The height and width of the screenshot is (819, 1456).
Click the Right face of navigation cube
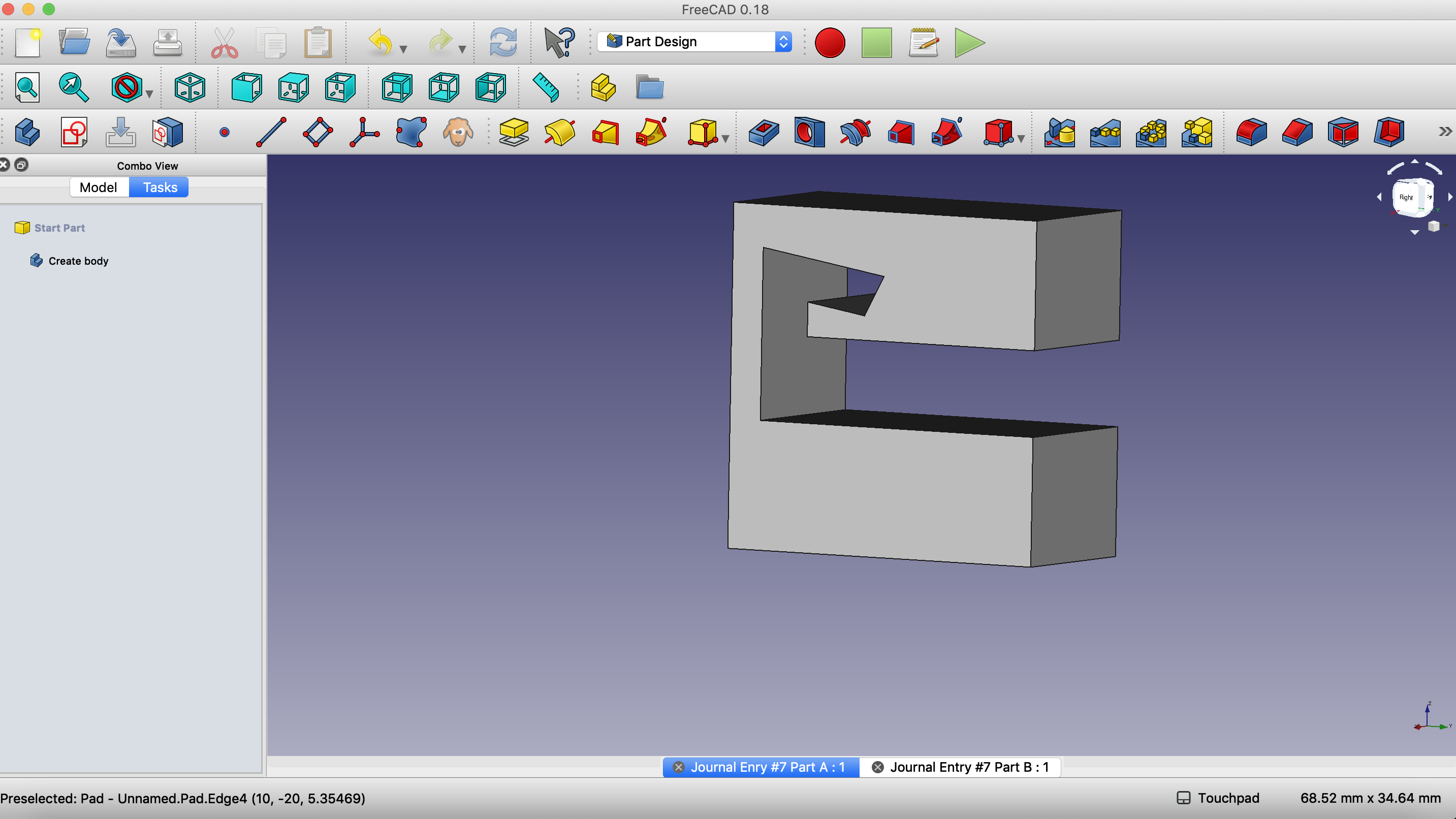(1406, 197)
